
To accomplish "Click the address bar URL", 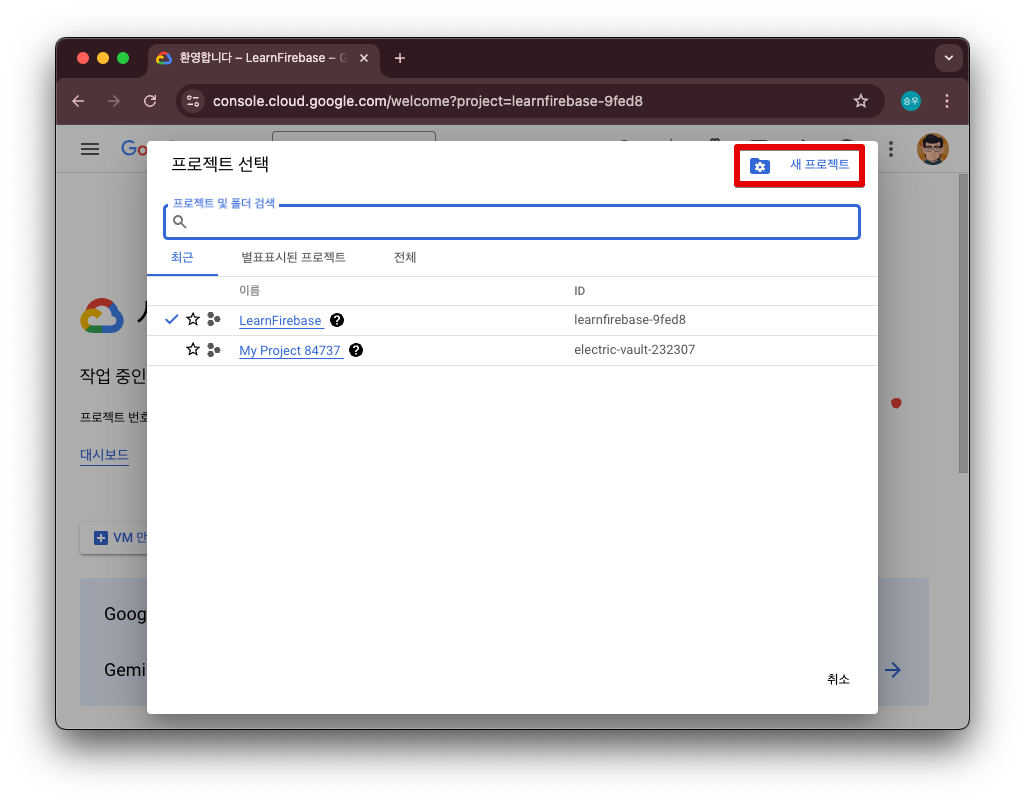I will (x=428, y=101).
